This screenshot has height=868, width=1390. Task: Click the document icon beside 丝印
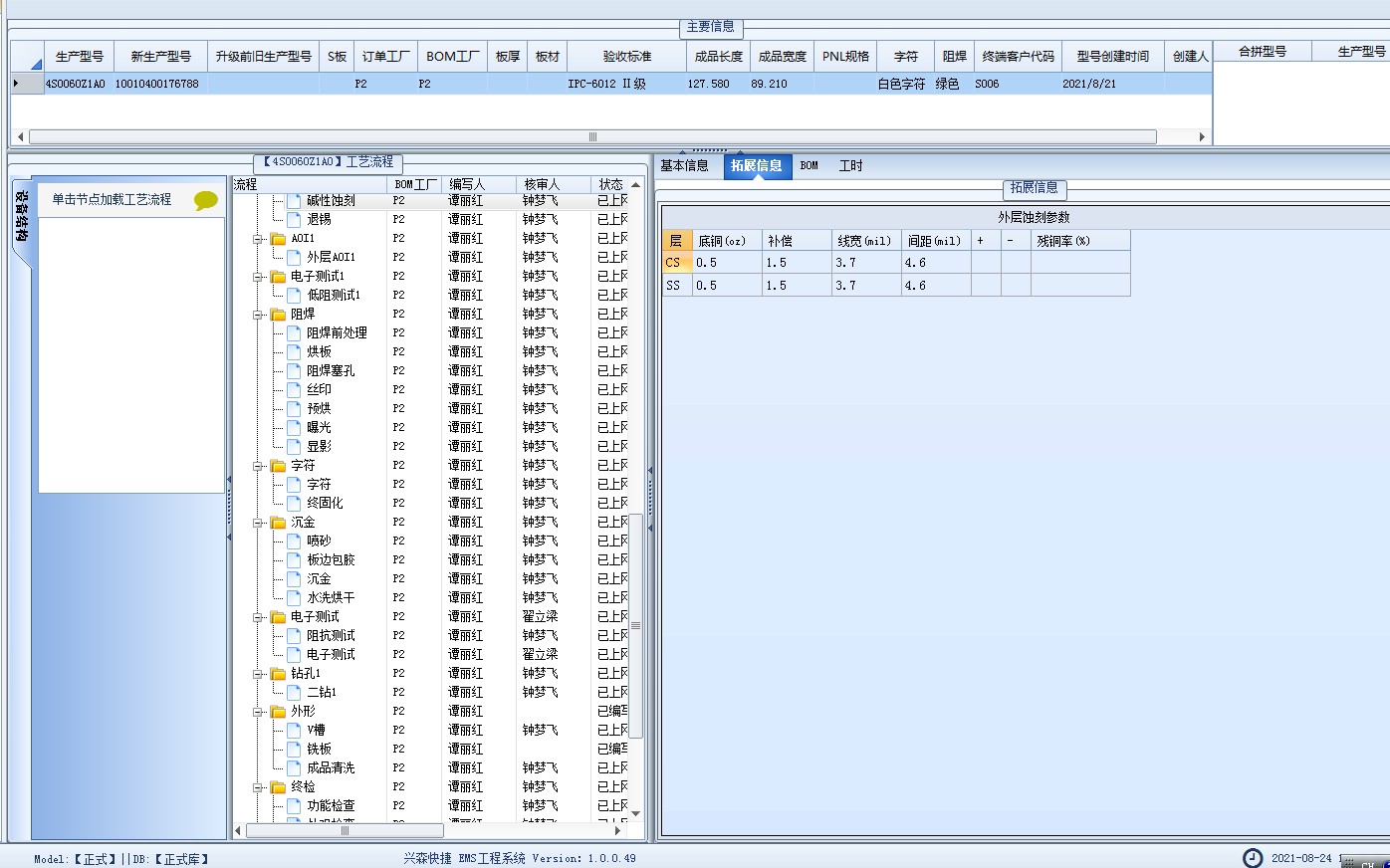pyautogui.click(x=294, y=389)
